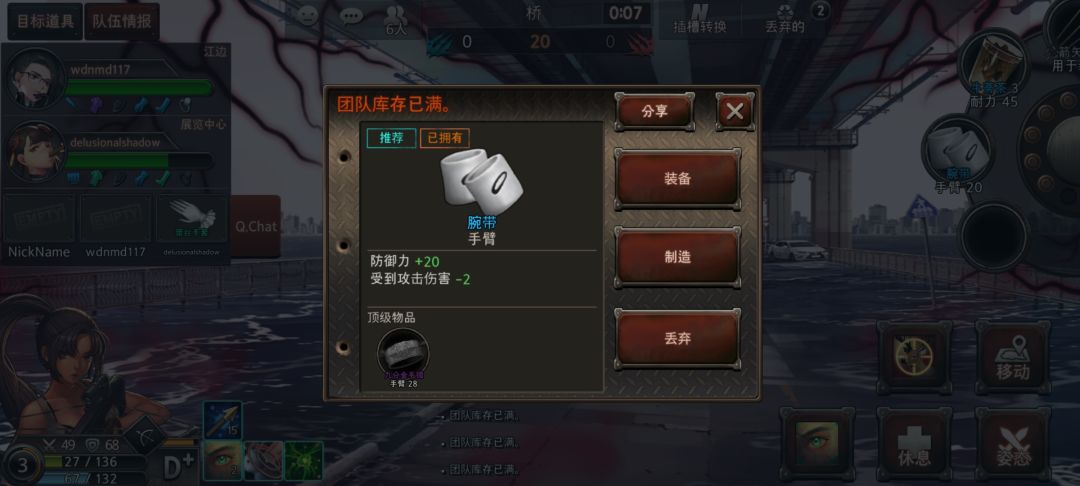This screenshot has height=486, width=1080.
Task: Click the 制造 craft button
Action: [677, 257]
